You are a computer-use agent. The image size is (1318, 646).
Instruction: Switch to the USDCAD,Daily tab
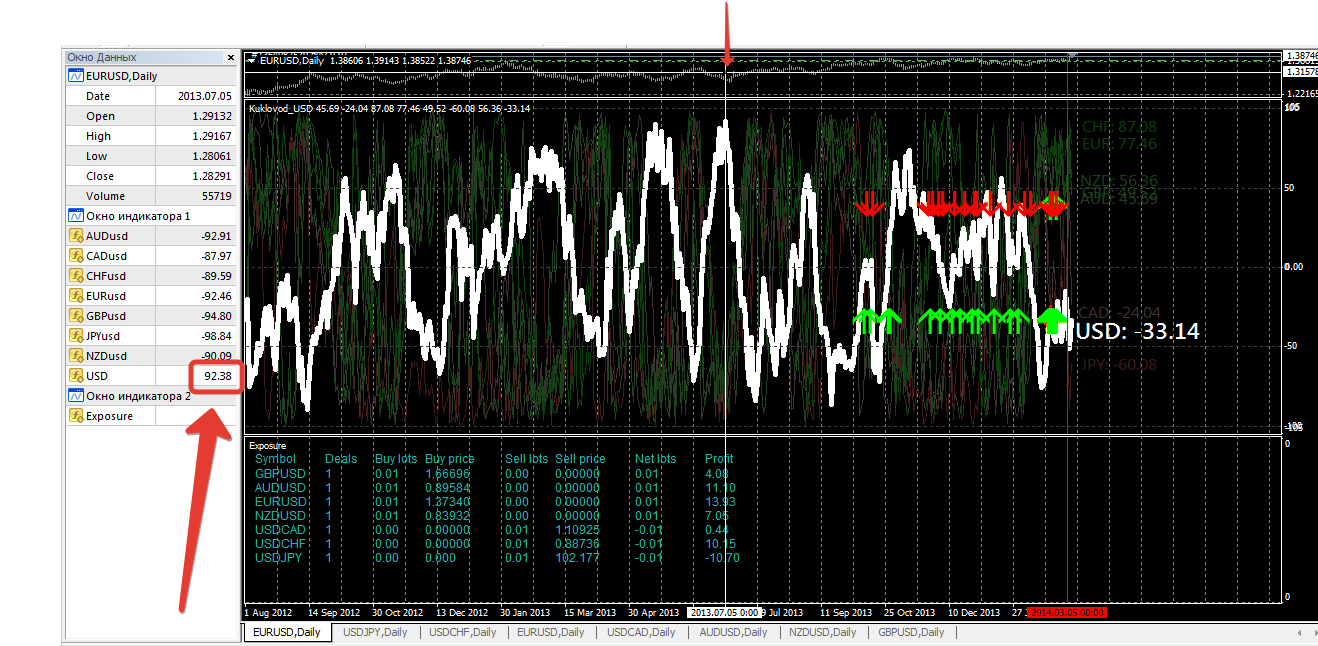coord(640,632)
